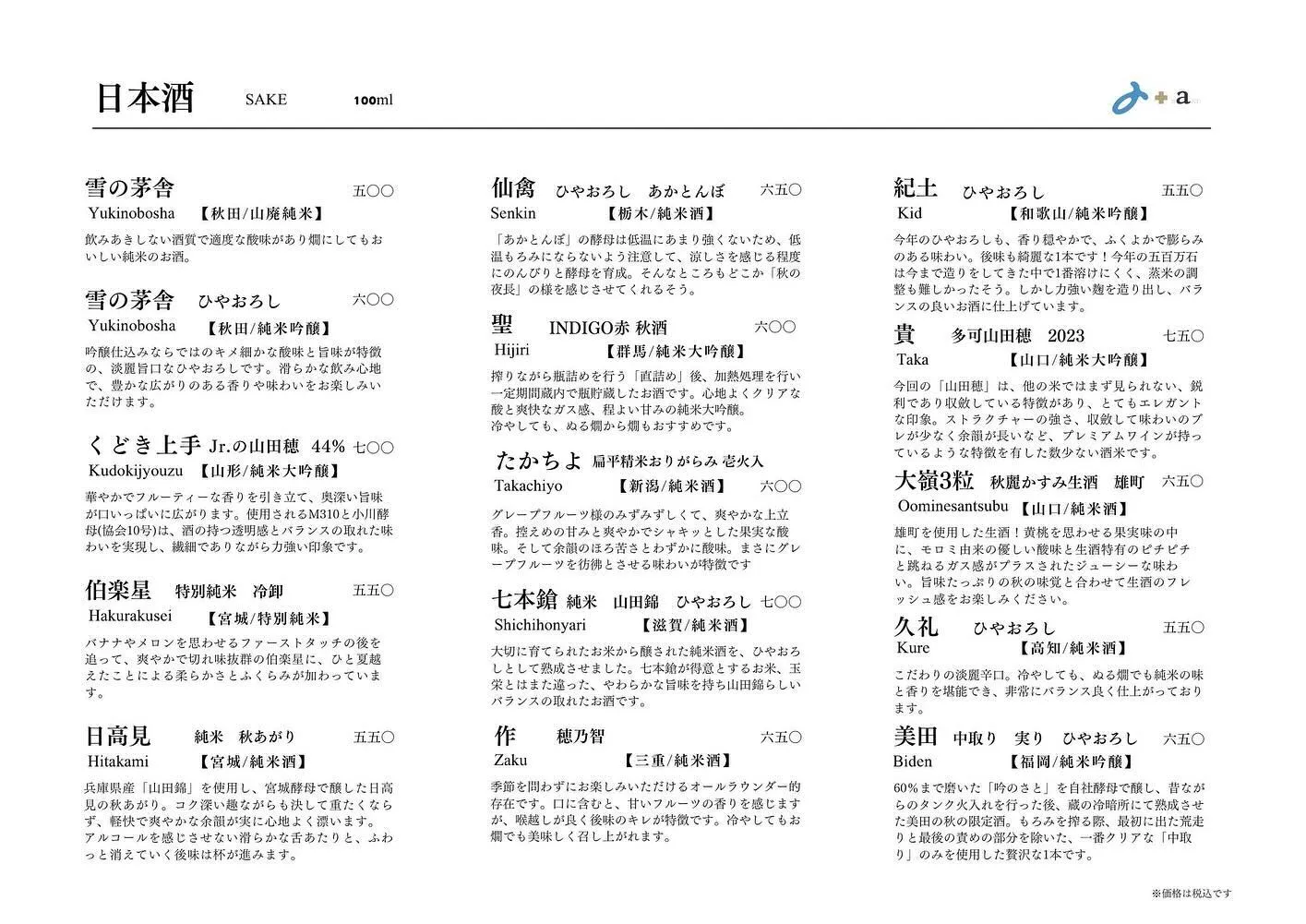Click the 久礼 sake title
Image resolution: width=1306 pixels, height=924 pixels.
point(916,627)
